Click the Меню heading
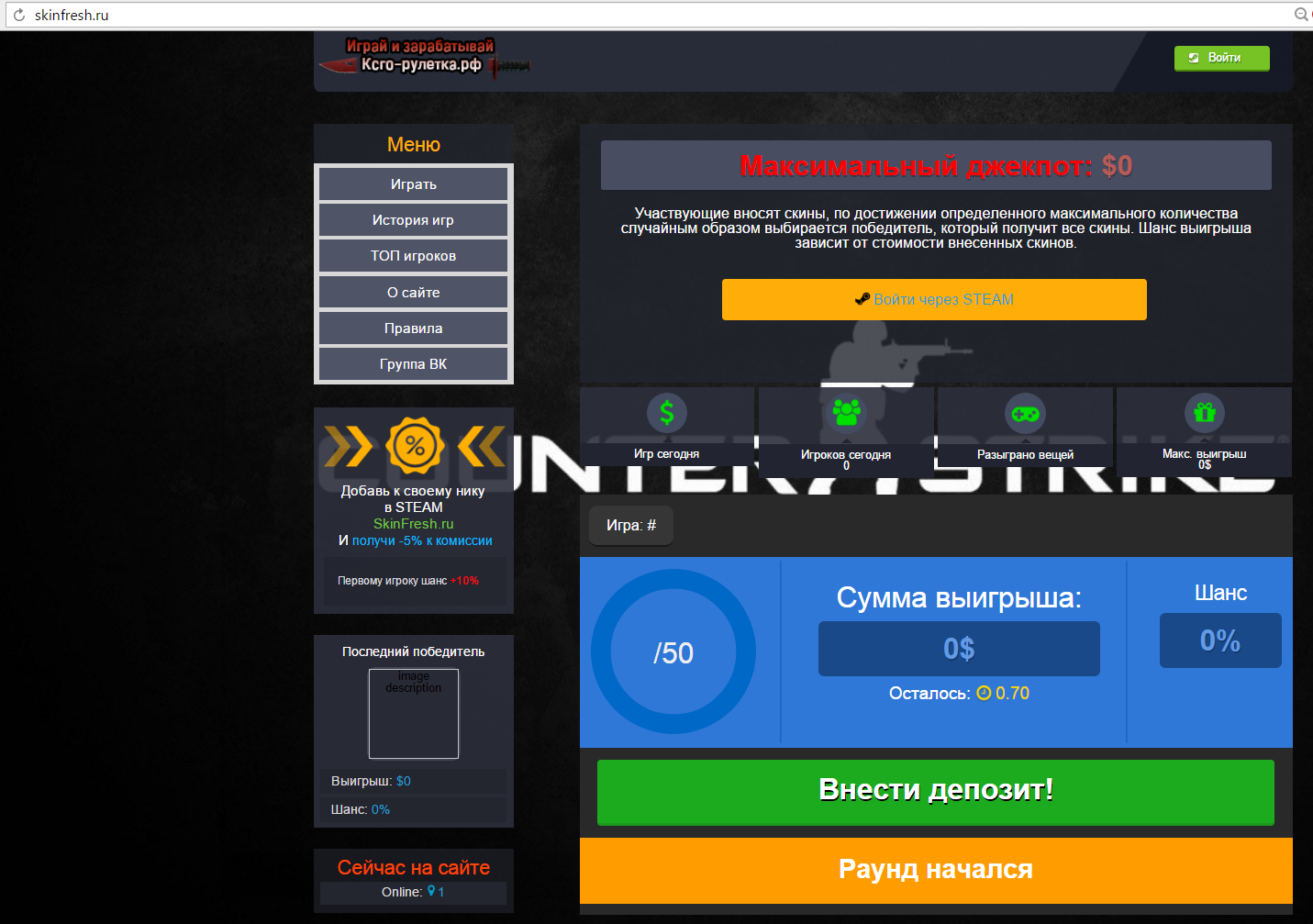The width and height of the screenshot is (1313, 924). (x=414, y=144)
